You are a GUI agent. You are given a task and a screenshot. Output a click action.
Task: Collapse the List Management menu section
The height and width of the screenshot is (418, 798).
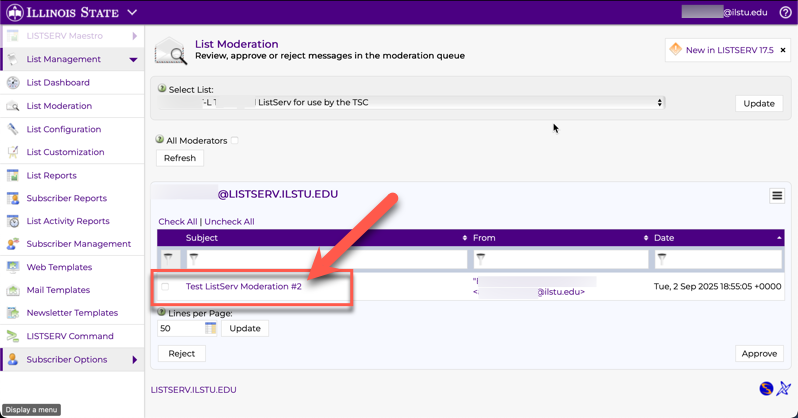click(133, 60)
